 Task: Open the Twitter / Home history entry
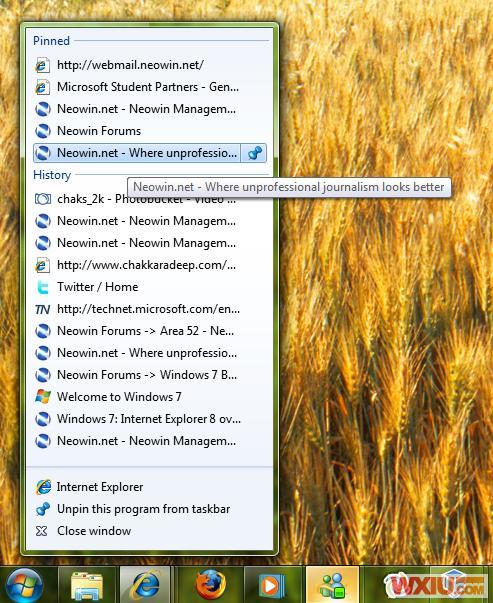[150, 287]
